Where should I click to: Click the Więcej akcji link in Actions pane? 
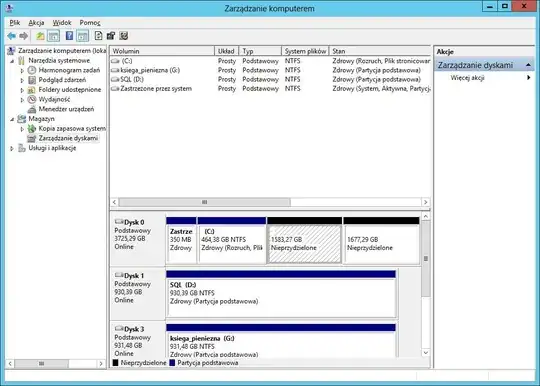pyautogui.click(x=467, y=77)
